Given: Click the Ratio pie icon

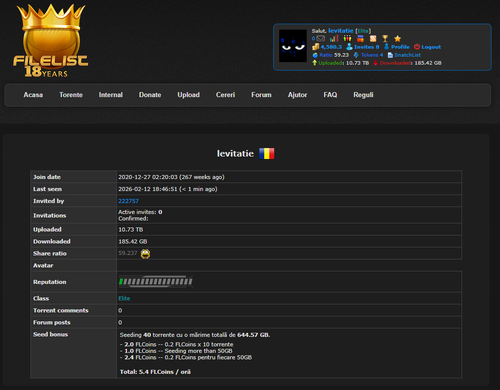Looking at the screenshot, I should (315, 55).
